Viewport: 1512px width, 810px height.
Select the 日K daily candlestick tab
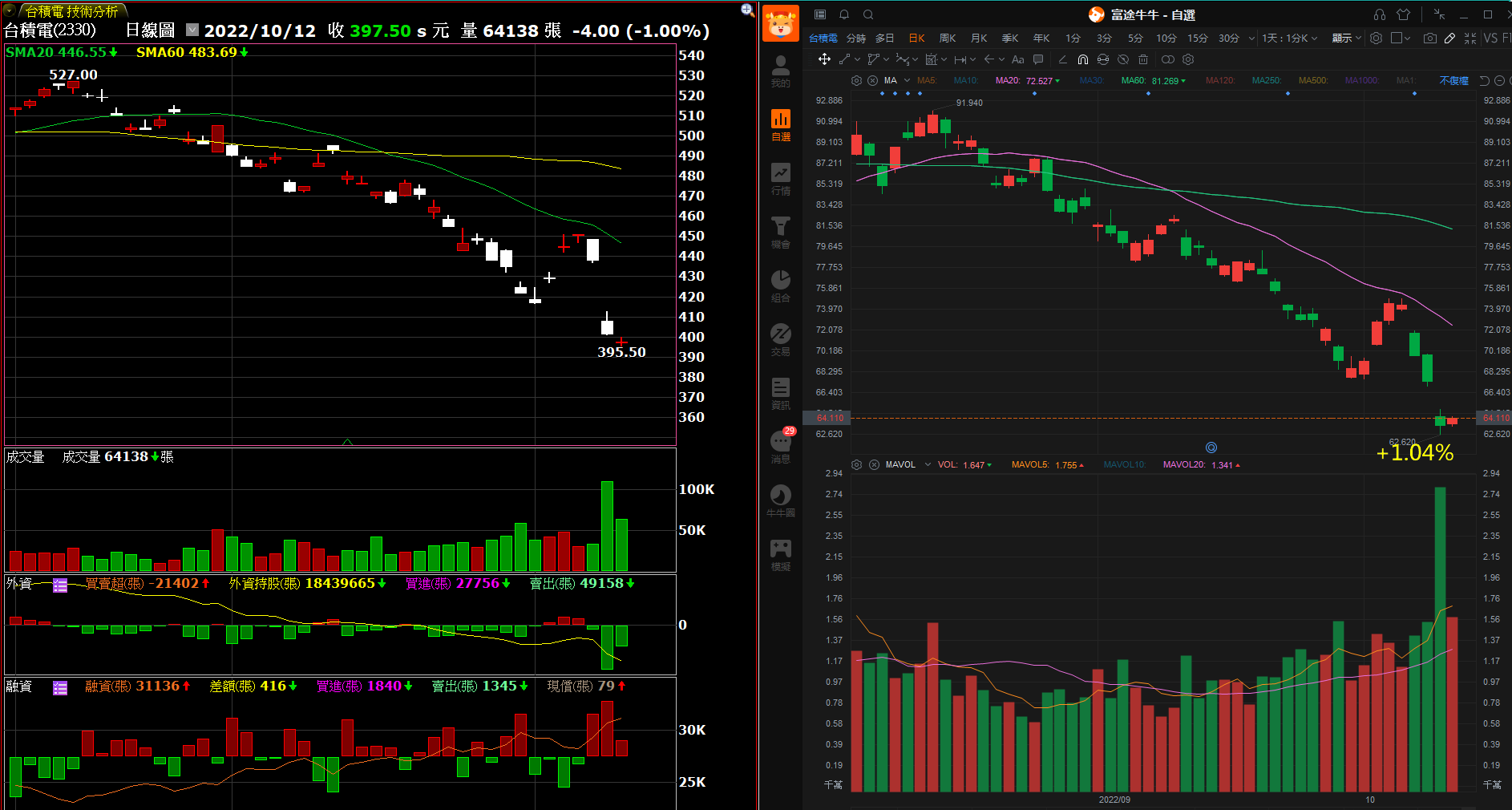click(x=916, y=38)
